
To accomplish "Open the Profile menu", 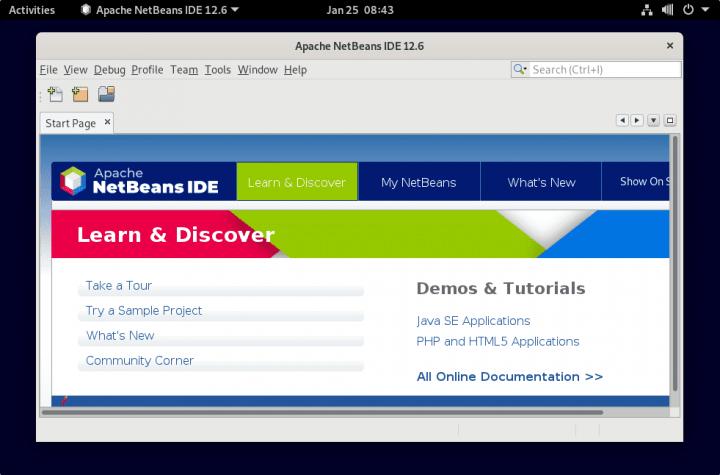I will click(147, 70).
